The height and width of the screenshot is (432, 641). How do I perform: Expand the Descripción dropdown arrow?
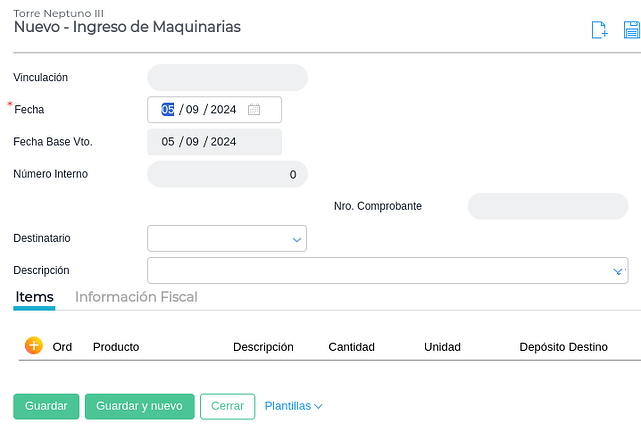point(617,271)
